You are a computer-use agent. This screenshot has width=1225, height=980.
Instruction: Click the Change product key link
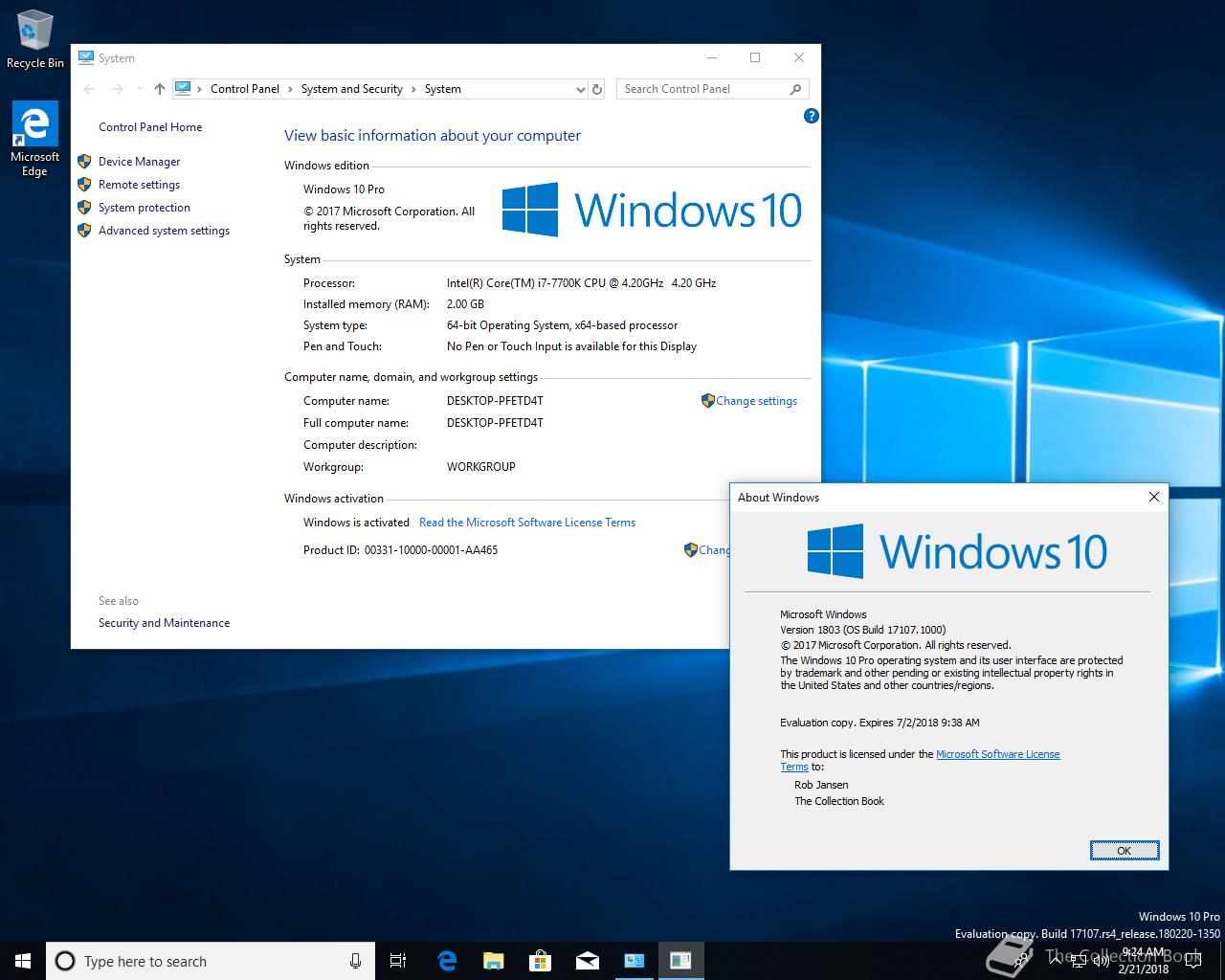[714, 550]
